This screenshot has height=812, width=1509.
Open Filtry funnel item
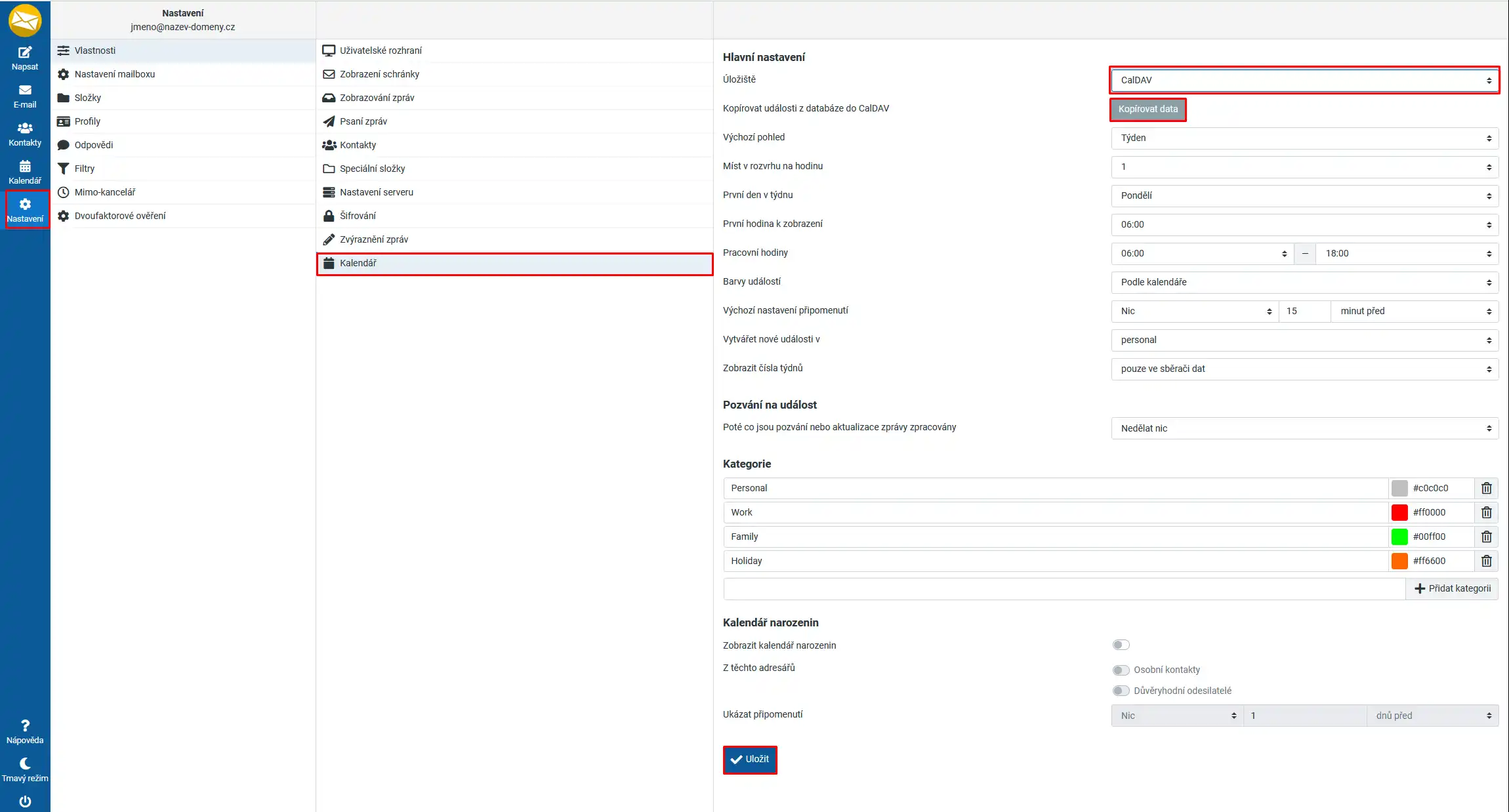pos(183,169)
